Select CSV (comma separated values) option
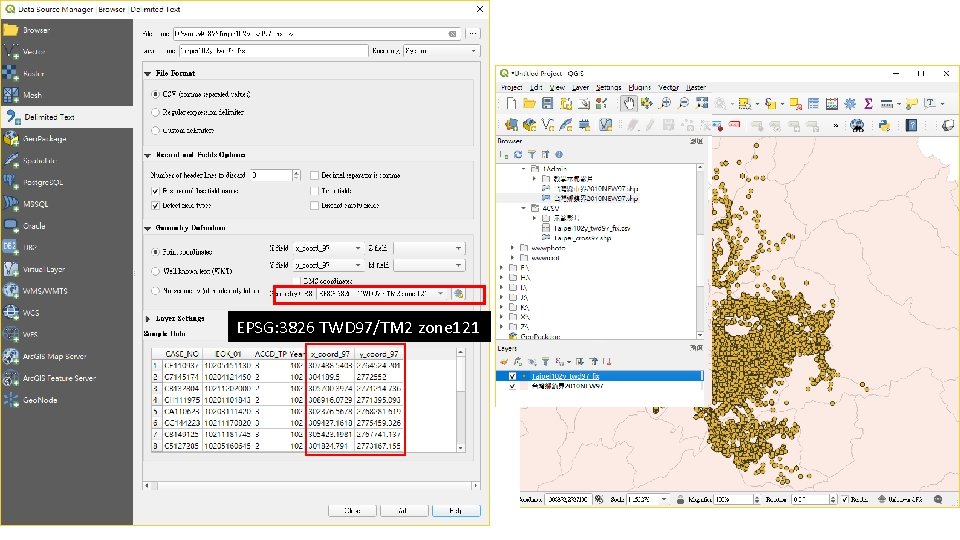Screen dimensions: 960x540 click(x=156, y=94)
